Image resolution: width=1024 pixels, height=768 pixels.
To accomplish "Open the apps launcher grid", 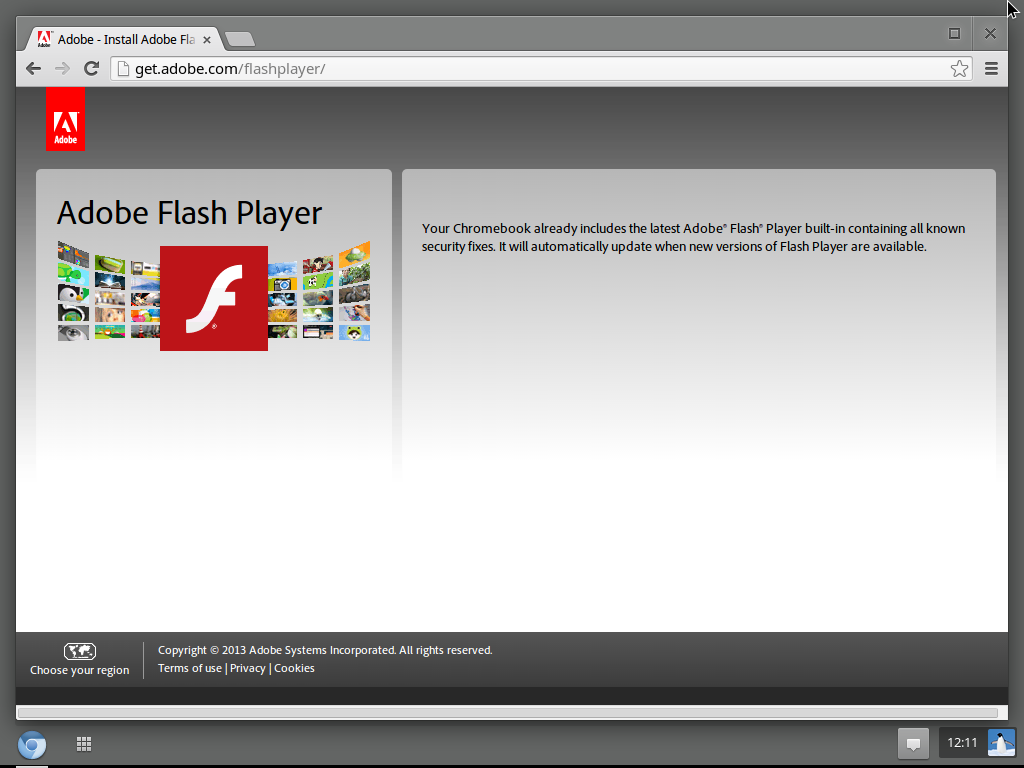I will pos(84,744).
